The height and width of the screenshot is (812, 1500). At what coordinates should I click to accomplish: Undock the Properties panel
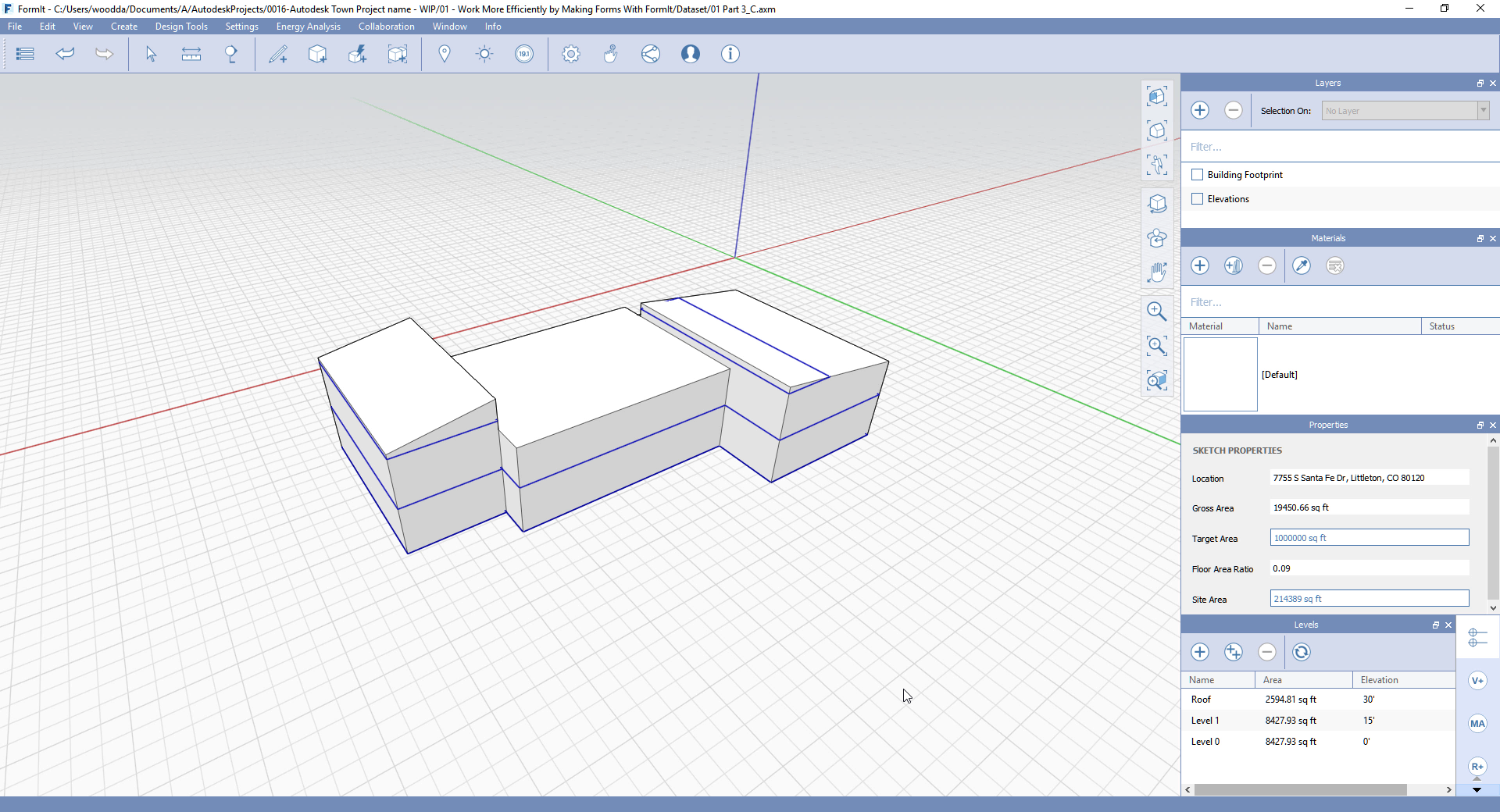tap(1480, 425)
